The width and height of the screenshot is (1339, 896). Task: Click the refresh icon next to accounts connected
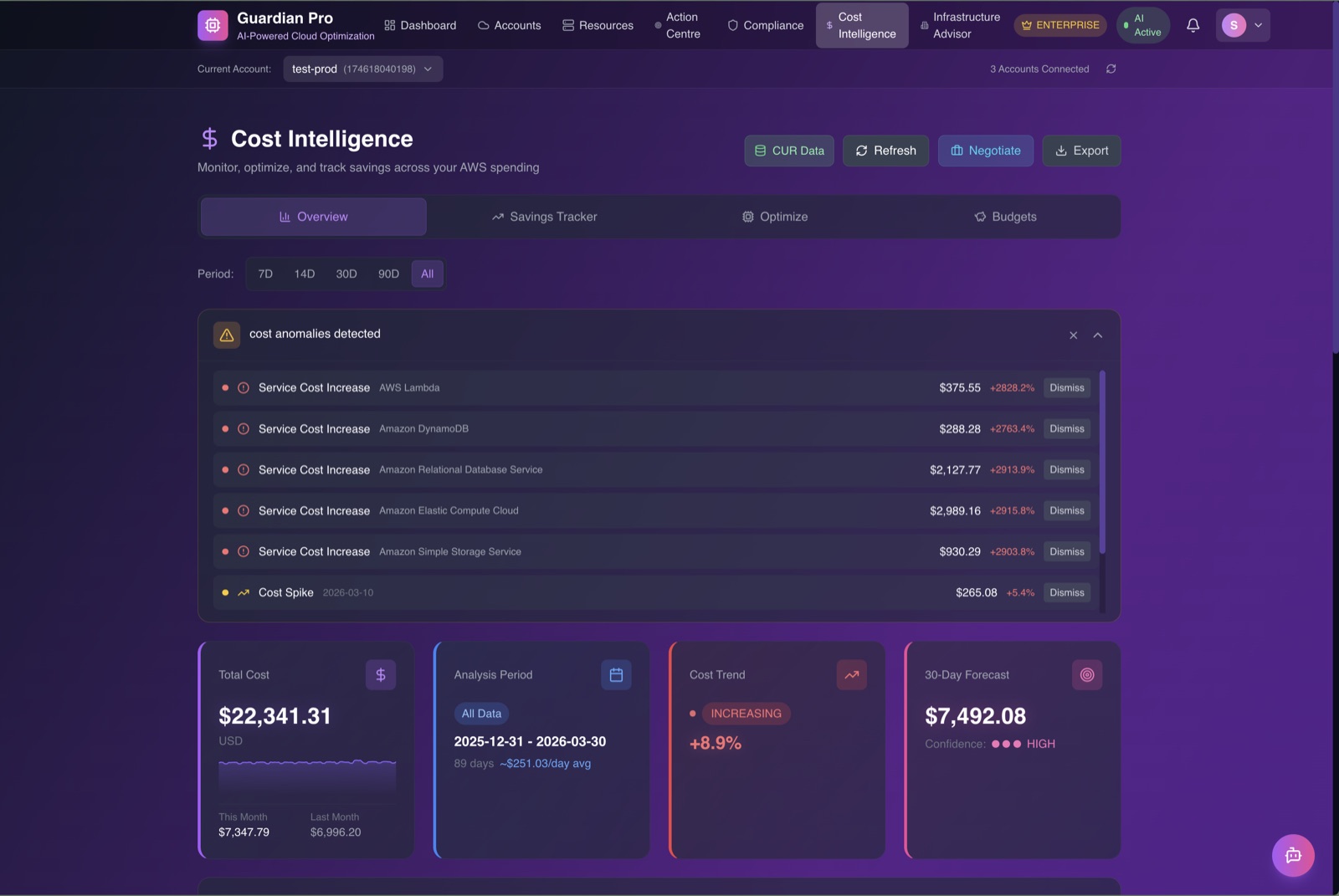click(1111, 69)
